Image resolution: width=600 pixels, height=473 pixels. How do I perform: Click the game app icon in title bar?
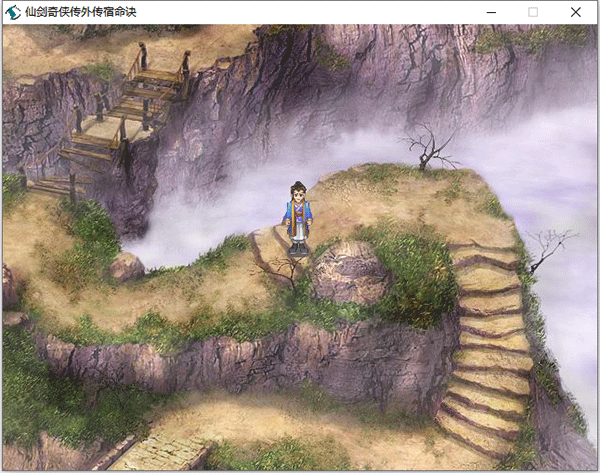[13, 12]
